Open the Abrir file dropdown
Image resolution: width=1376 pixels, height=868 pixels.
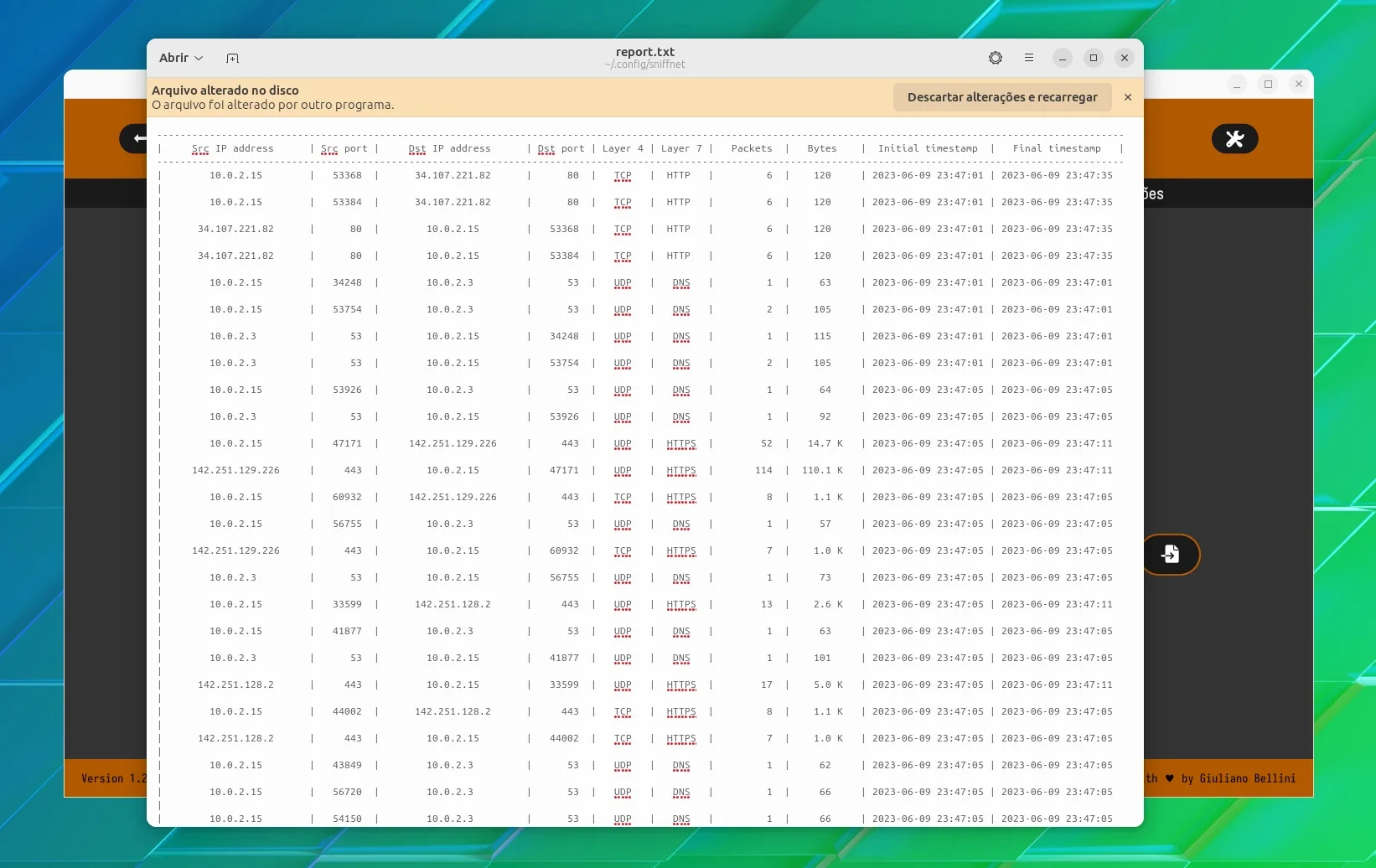pyautogui.click(x=181, y=58)
